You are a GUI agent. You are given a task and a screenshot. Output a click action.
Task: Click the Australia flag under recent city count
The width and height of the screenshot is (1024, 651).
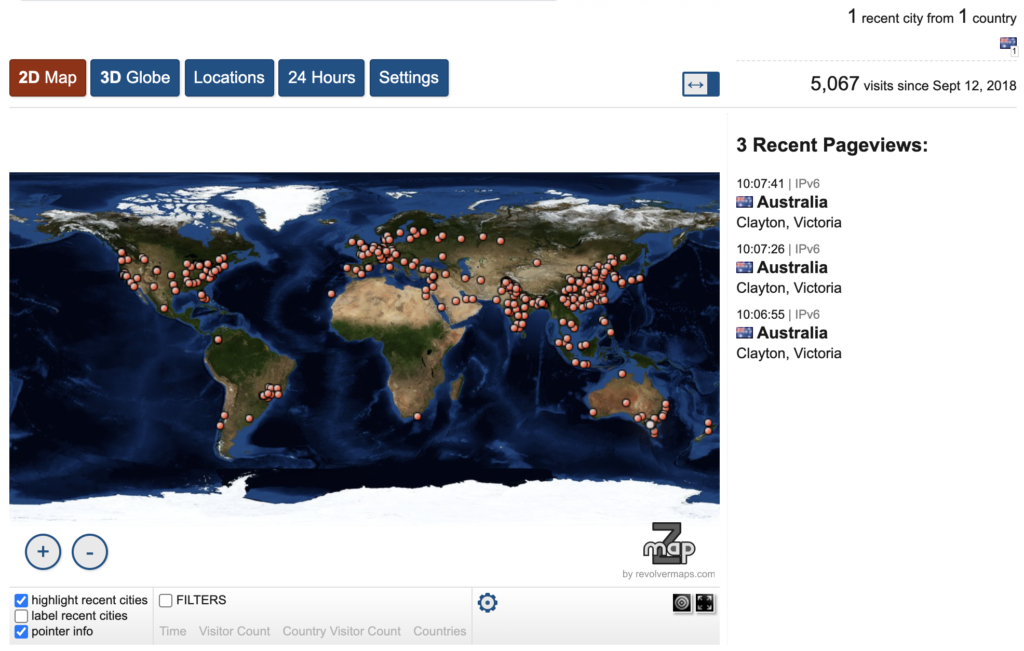point(1008,43)
